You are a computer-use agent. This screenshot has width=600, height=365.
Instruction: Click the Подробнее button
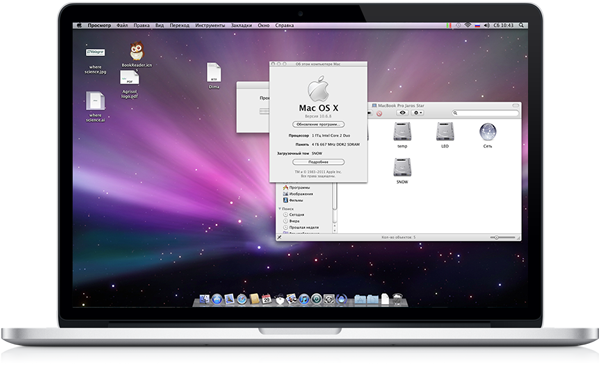tap(318, 162)
